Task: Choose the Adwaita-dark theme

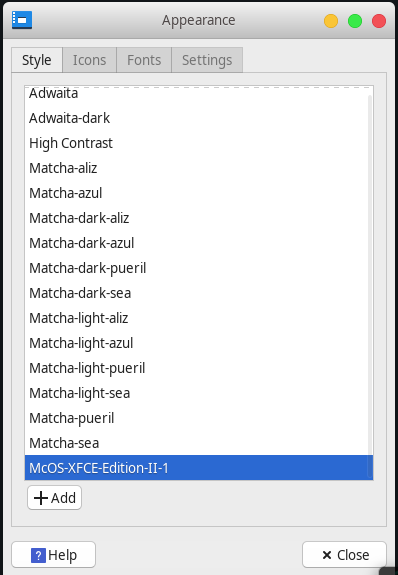Action: 198,118
